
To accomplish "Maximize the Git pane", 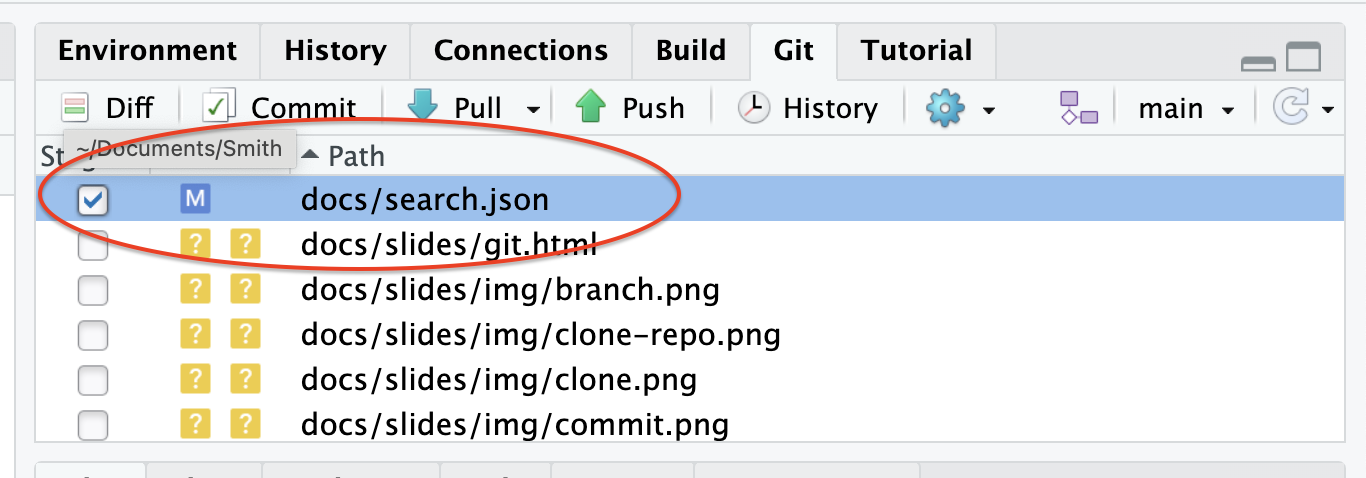I will pos(1304,59).
